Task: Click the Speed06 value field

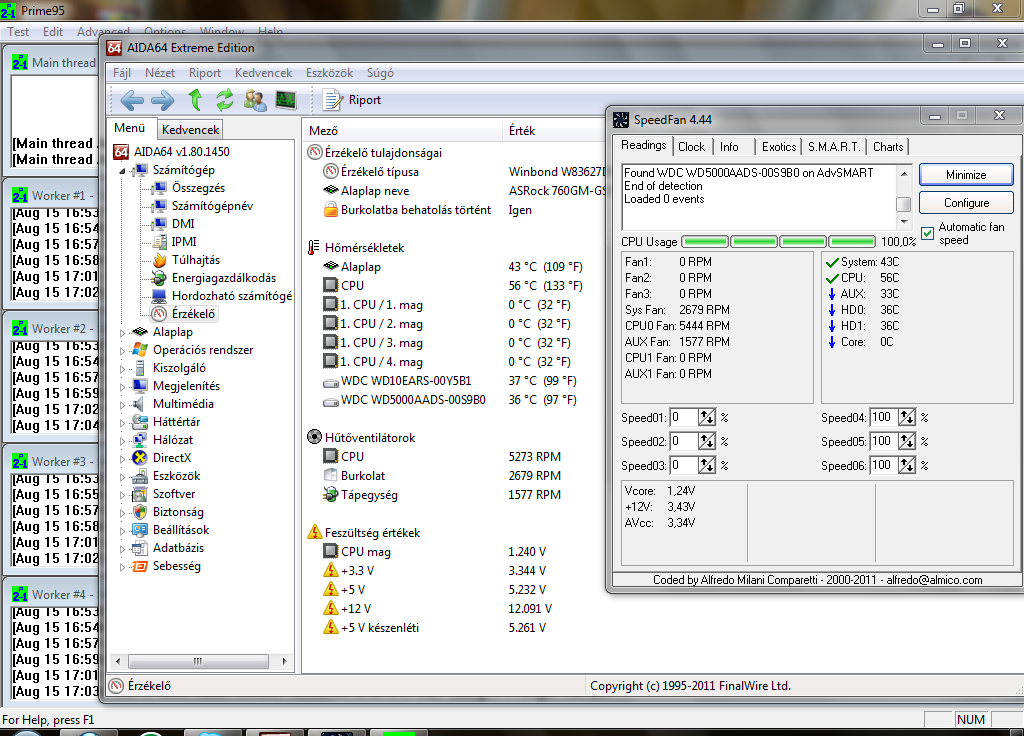Action: 884,466
